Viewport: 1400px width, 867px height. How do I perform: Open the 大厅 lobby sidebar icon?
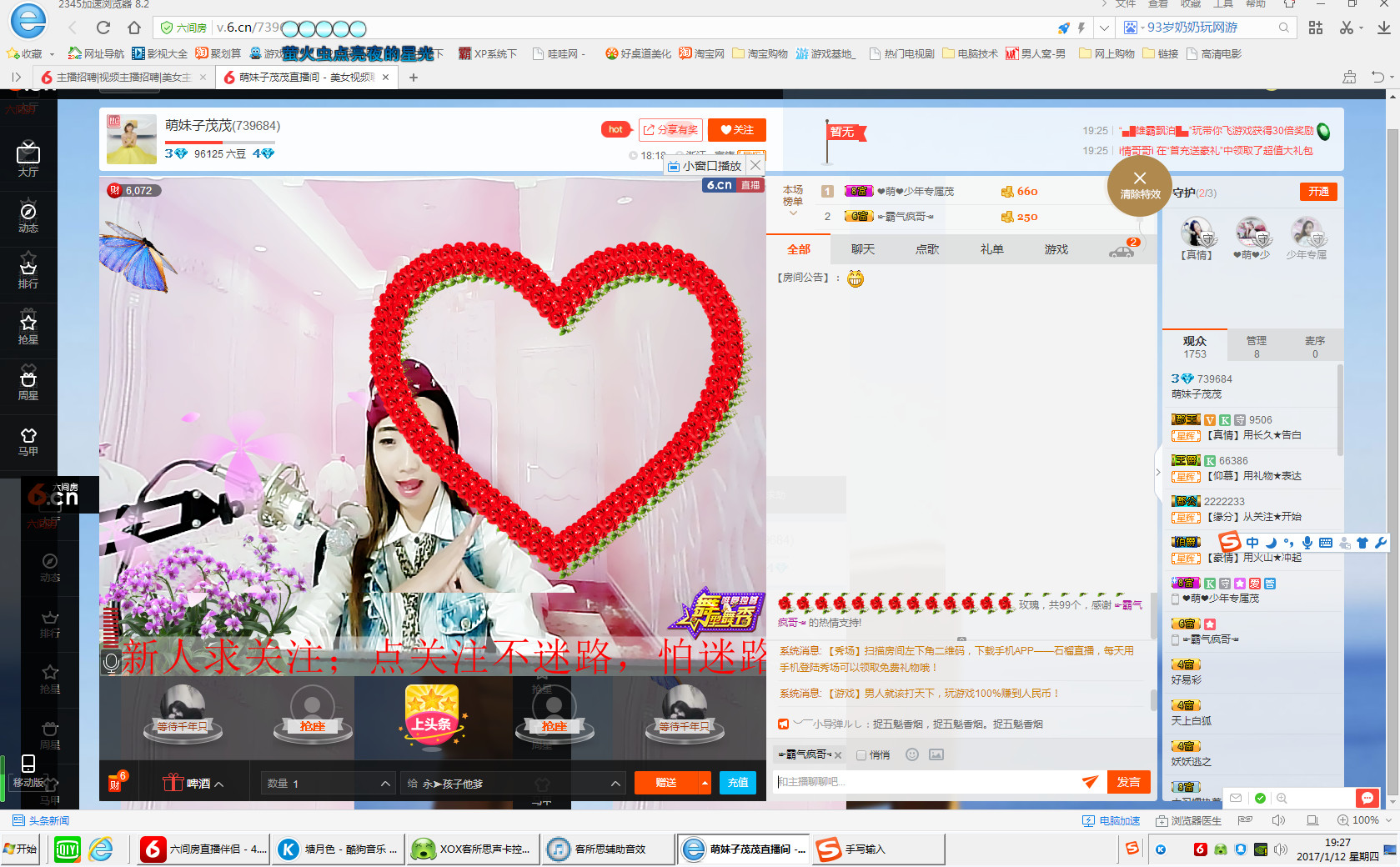[28, 159]
